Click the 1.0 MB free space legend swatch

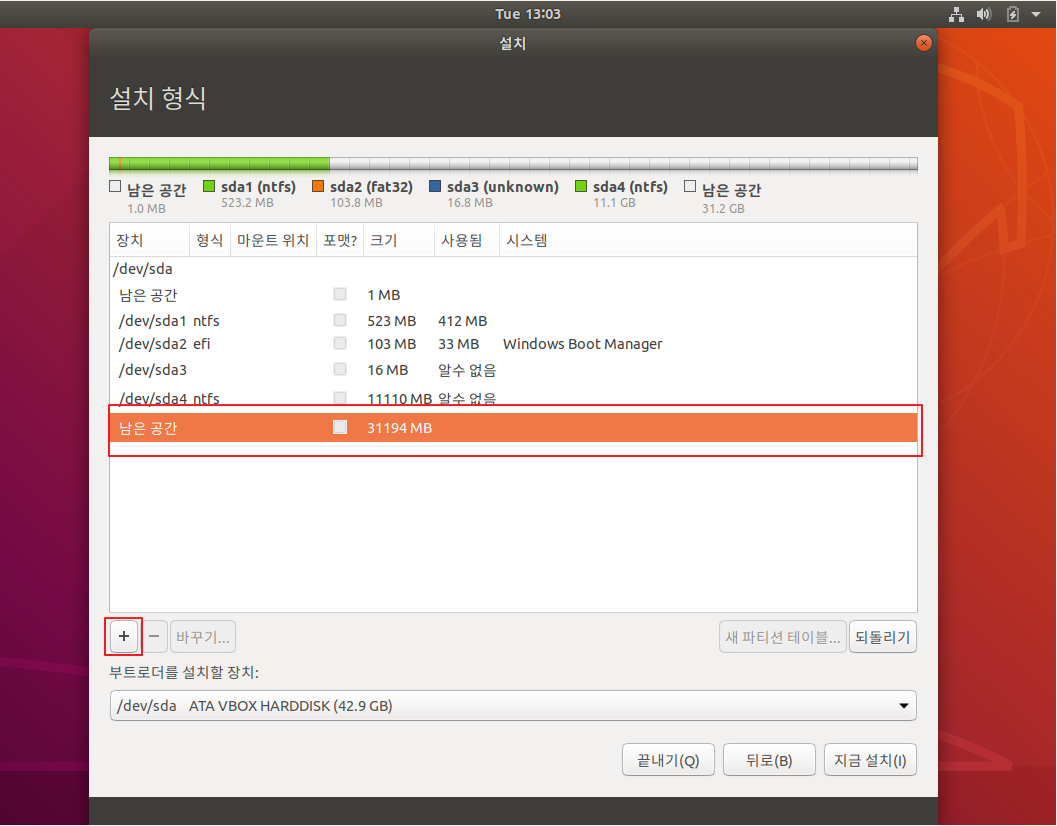(115, 186)
